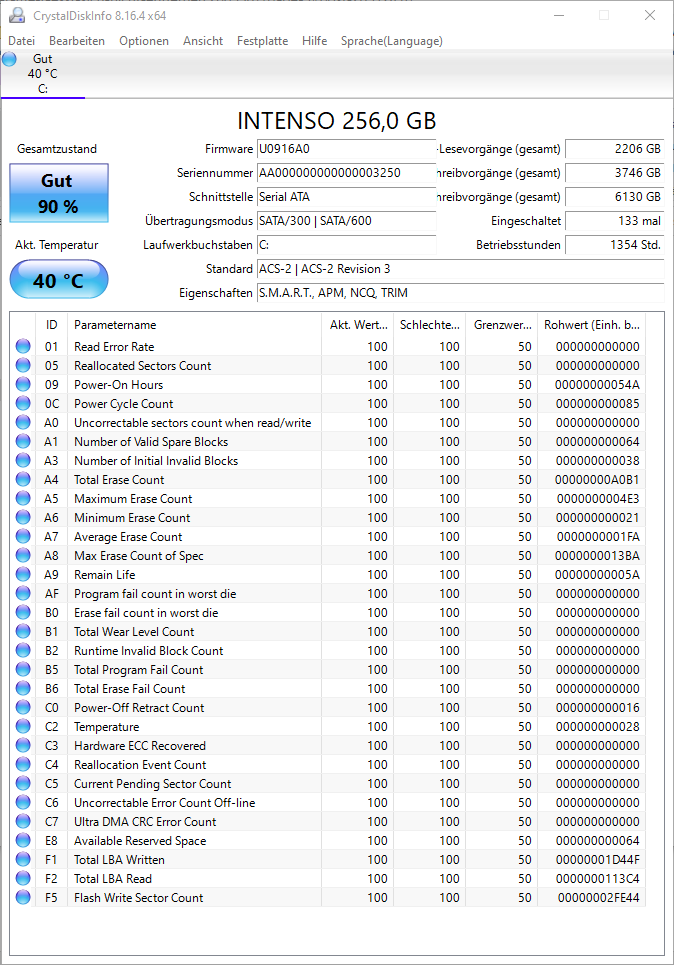Click status orb for Reallocated Sectors Count
Viewport: 674px width, 965px height.
pos(23,366)
